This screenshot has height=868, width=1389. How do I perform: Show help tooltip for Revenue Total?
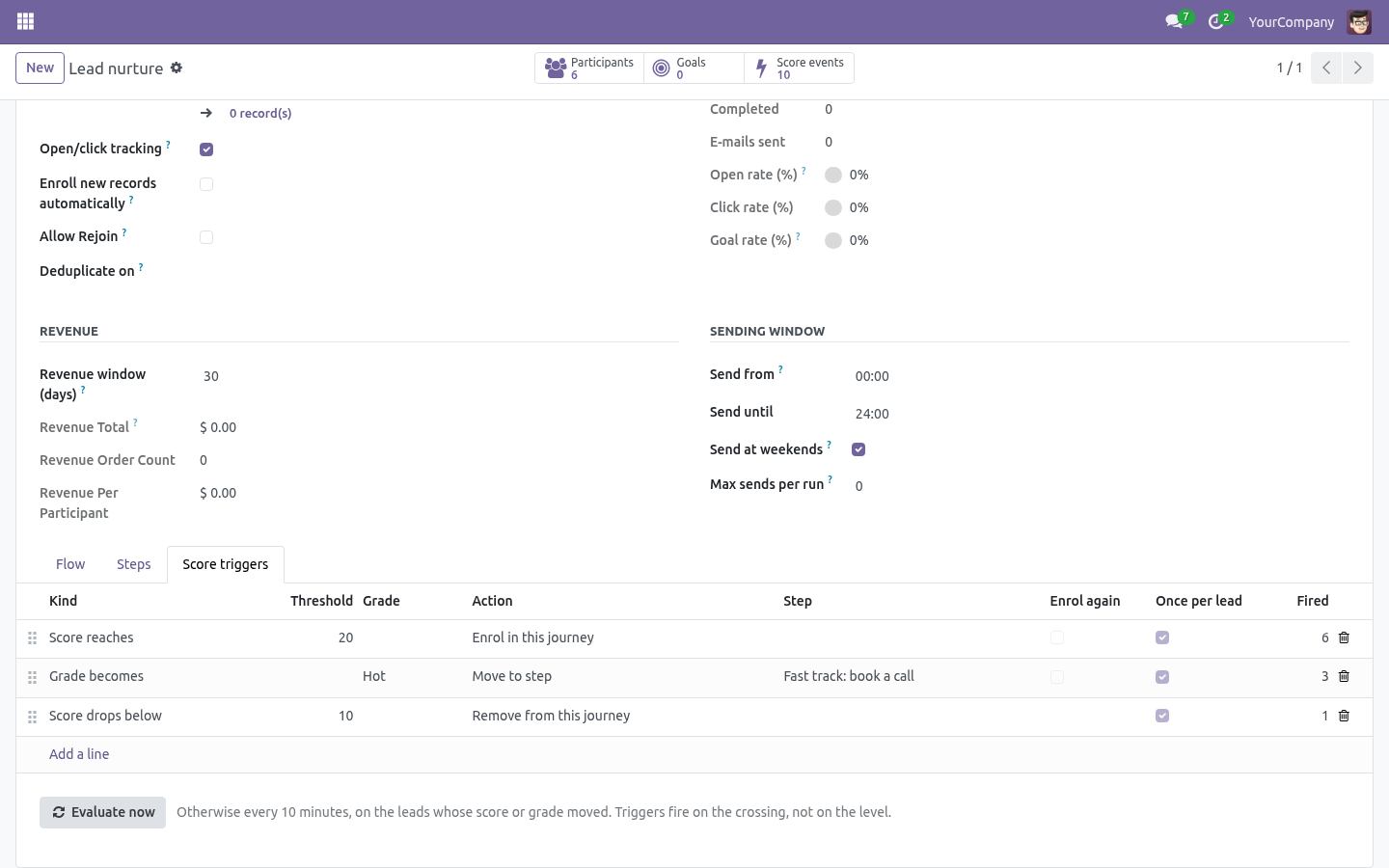point(135,423)
